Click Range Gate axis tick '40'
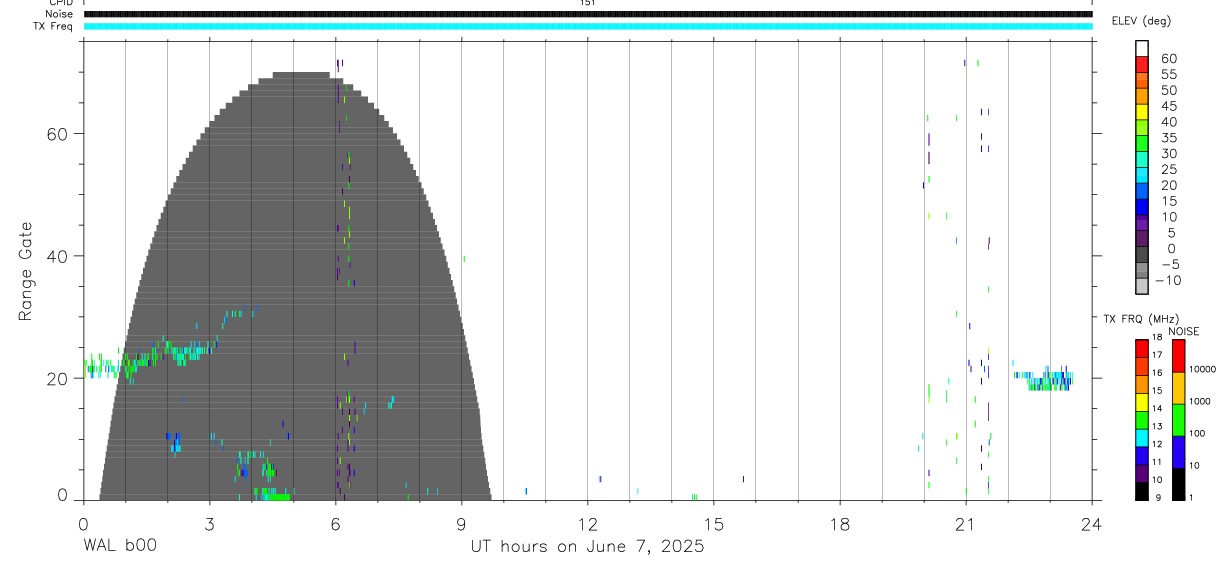The width and height of the screenshot is (1228, 567). click(x=58, y=256)
